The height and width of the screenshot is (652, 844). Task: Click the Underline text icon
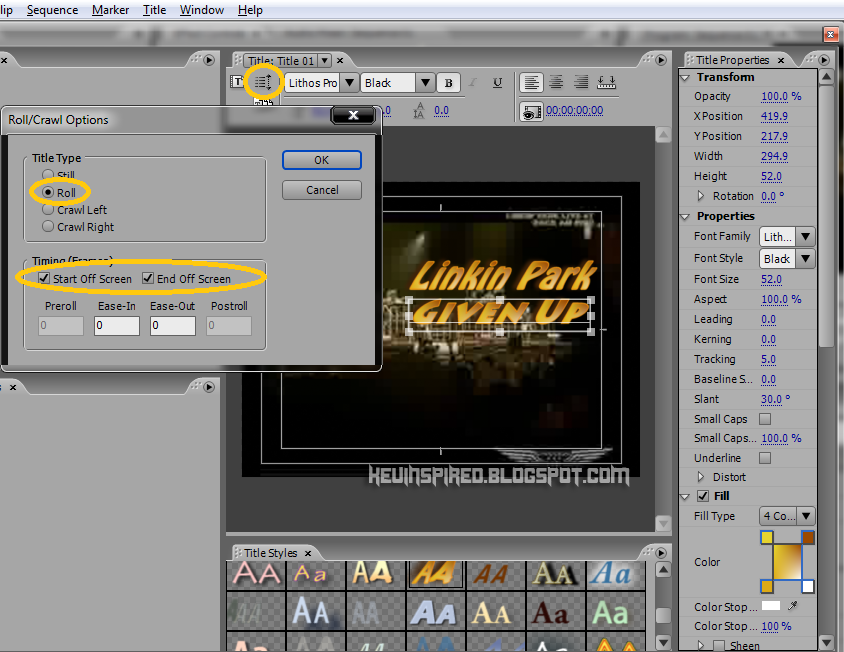(497, 82)
